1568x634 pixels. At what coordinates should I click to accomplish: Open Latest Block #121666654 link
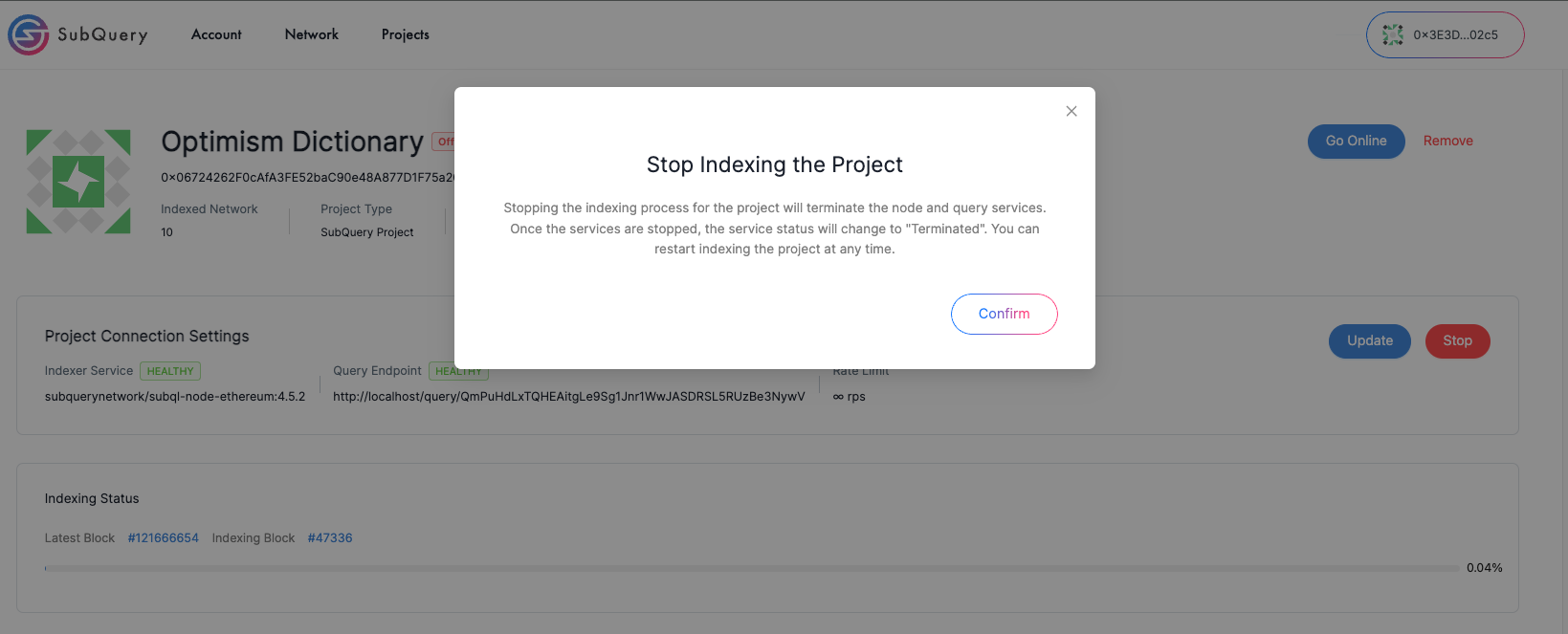tap(164, 538)
